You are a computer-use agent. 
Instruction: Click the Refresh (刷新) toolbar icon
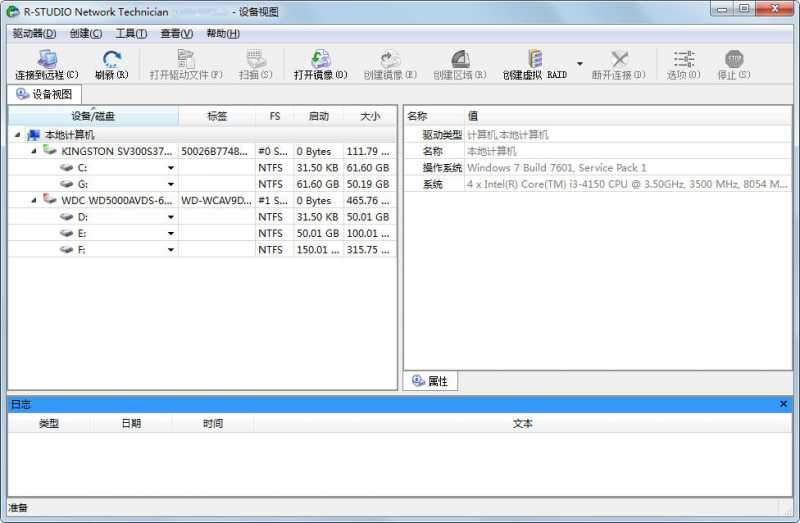[x=112, y=60]
